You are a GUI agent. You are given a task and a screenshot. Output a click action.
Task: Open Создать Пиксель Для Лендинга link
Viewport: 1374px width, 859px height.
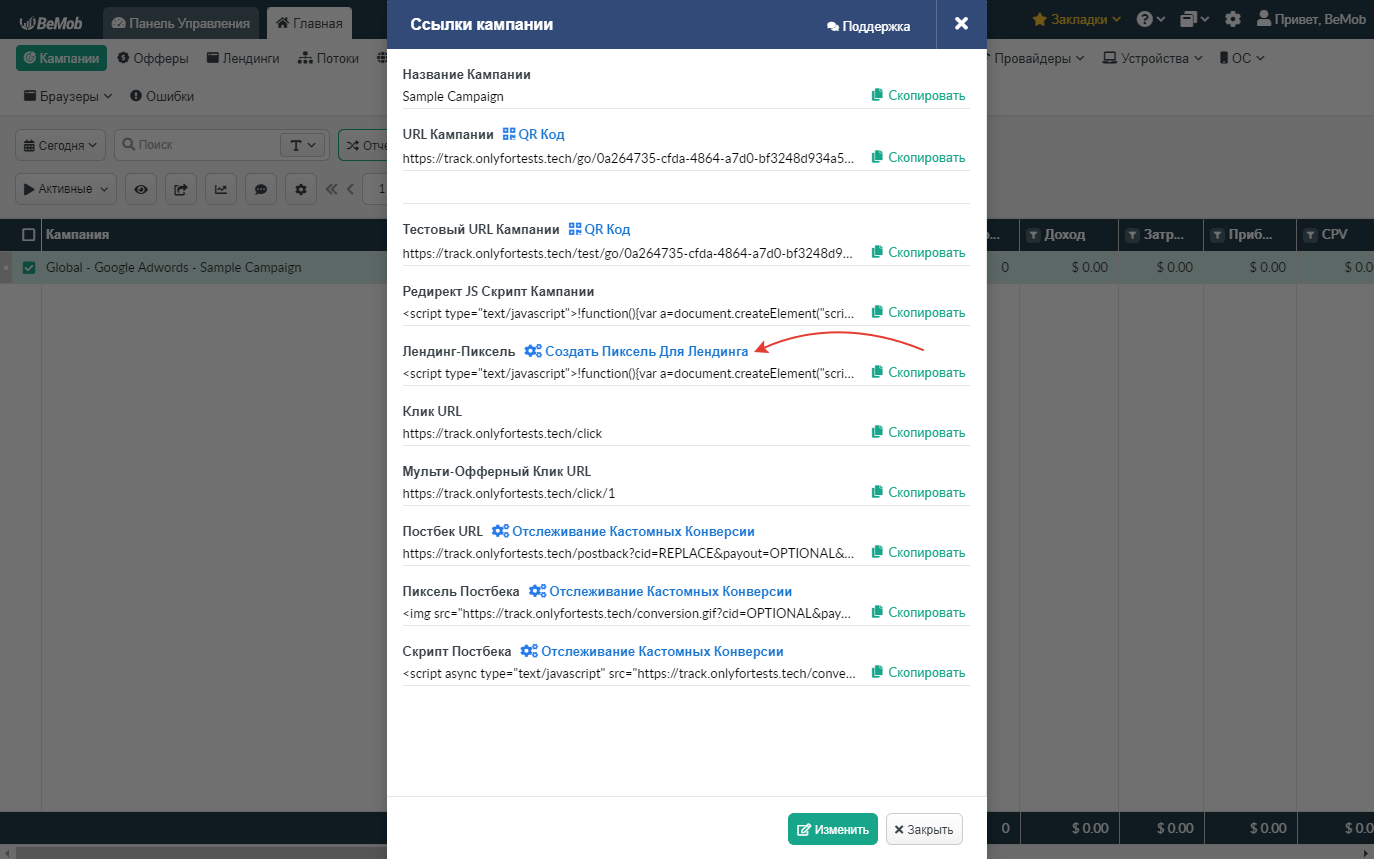[x=636, y=351]
